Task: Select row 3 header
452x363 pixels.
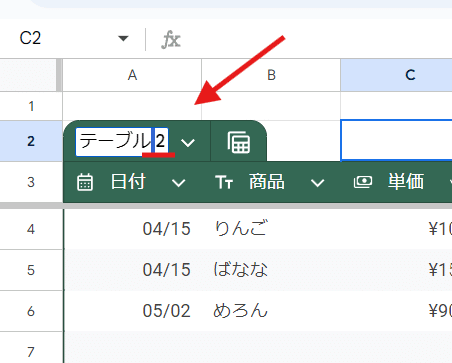Action: (x=31, y=182)
